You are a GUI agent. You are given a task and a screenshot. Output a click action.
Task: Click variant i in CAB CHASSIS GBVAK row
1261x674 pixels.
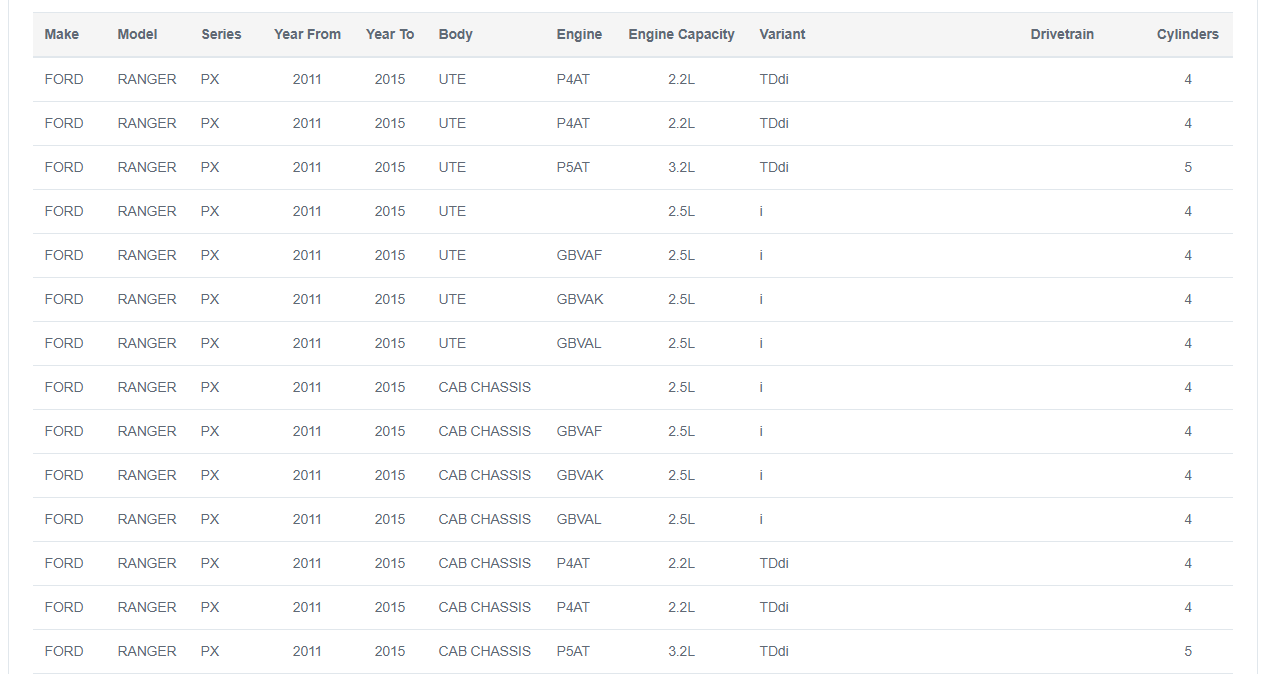(761, 475)
